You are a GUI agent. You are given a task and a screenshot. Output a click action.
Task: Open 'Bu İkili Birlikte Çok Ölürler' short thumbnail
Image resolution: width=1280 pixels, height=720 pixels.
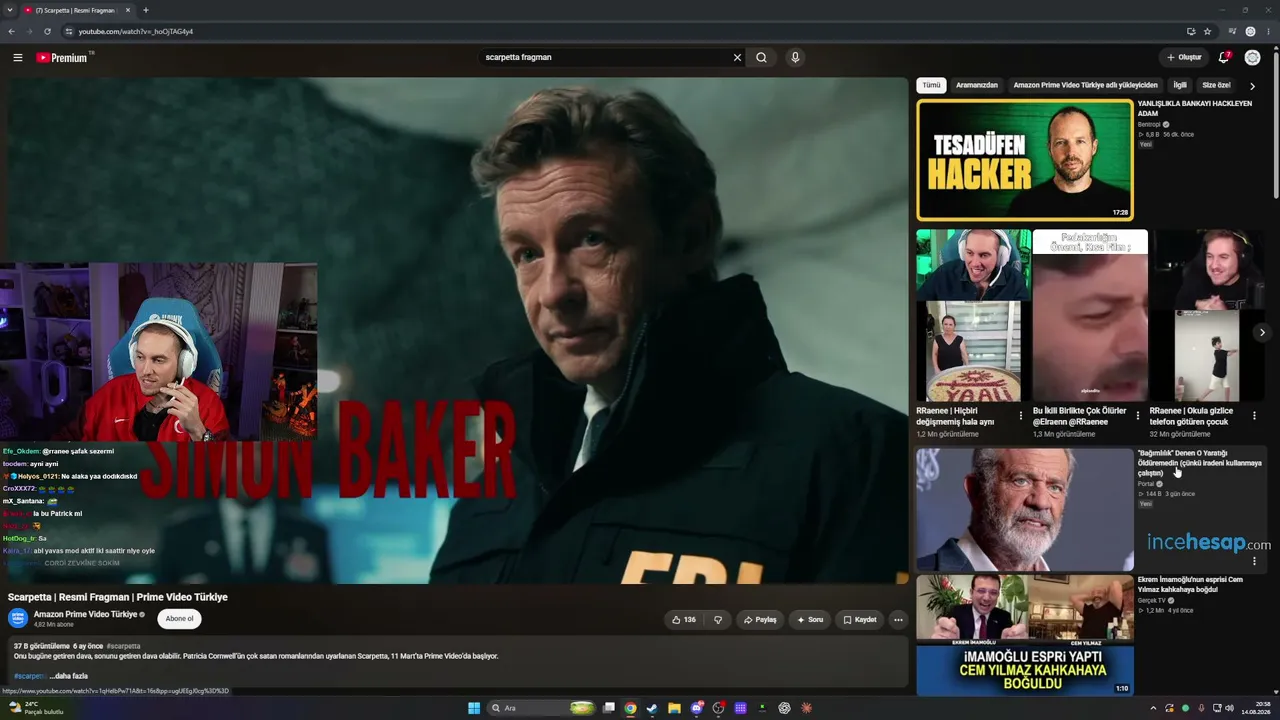point(1090,316)
